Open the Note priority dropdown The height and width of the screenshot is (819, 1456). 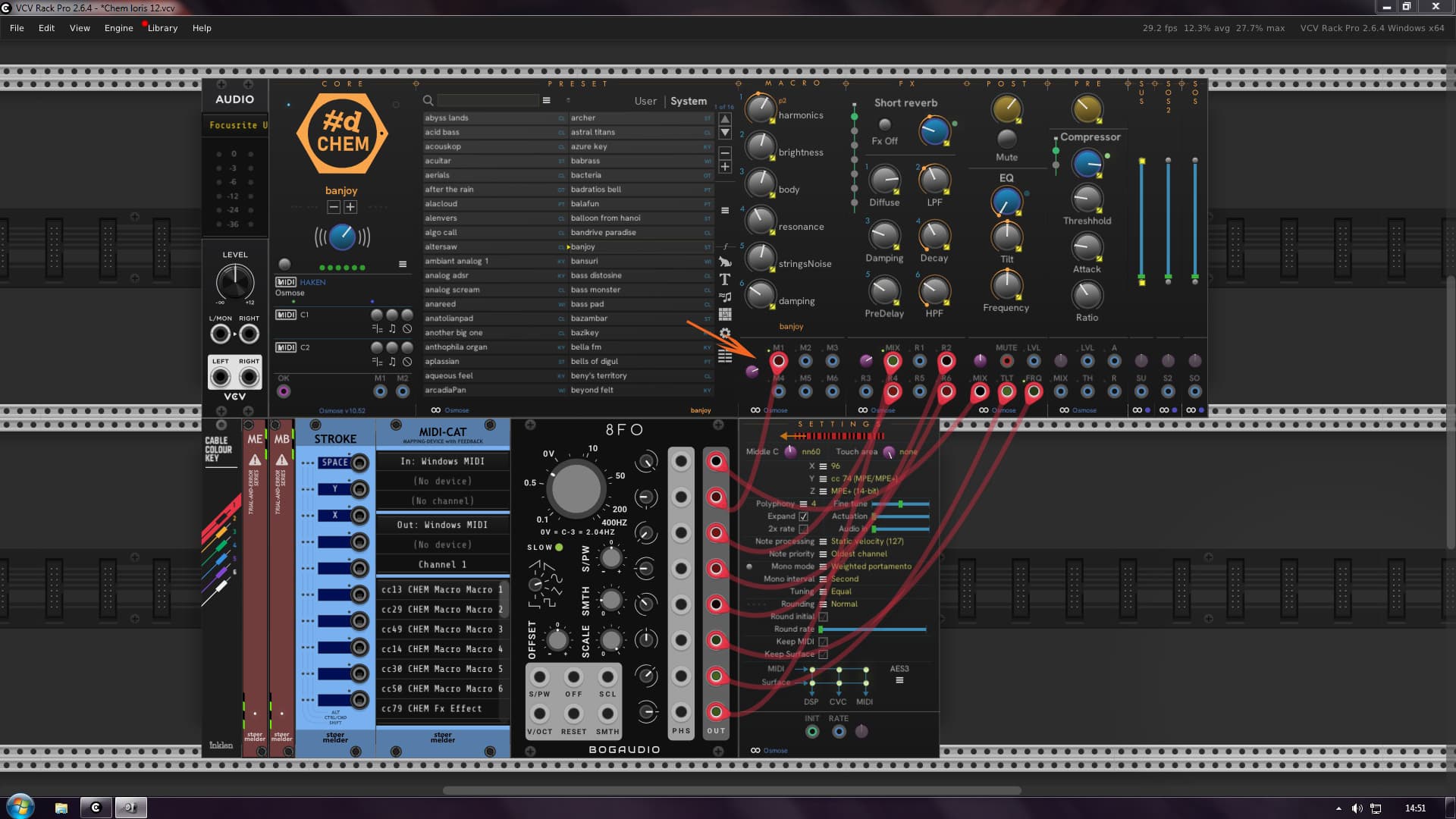coord(823,554)
